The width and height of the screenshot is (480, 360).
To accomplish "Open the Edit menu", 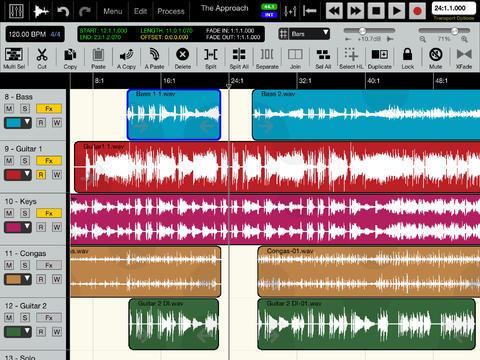I will 140,11.
